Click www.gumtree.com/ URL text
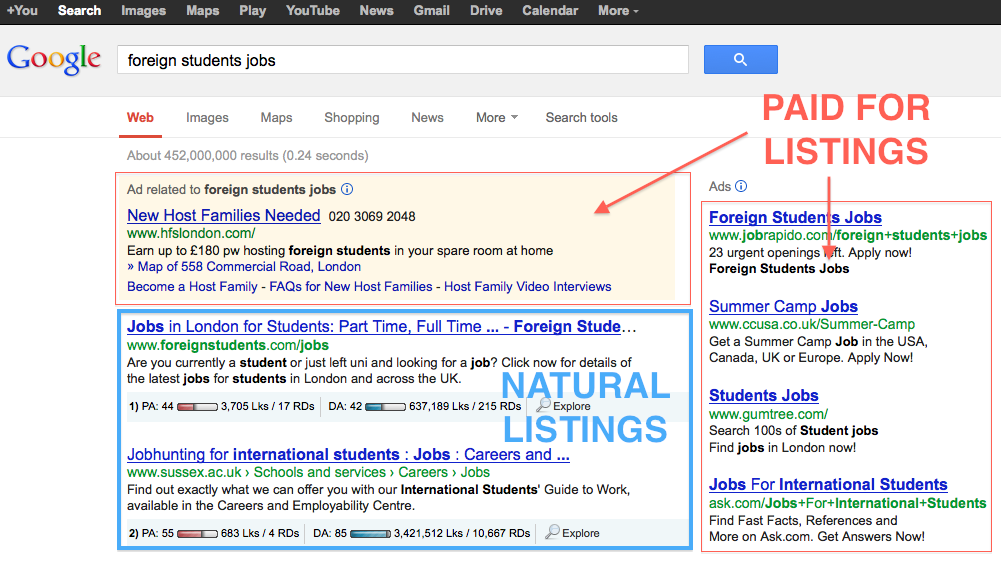This screenshot has height=562, width=1001. click(x=769, y=414)
